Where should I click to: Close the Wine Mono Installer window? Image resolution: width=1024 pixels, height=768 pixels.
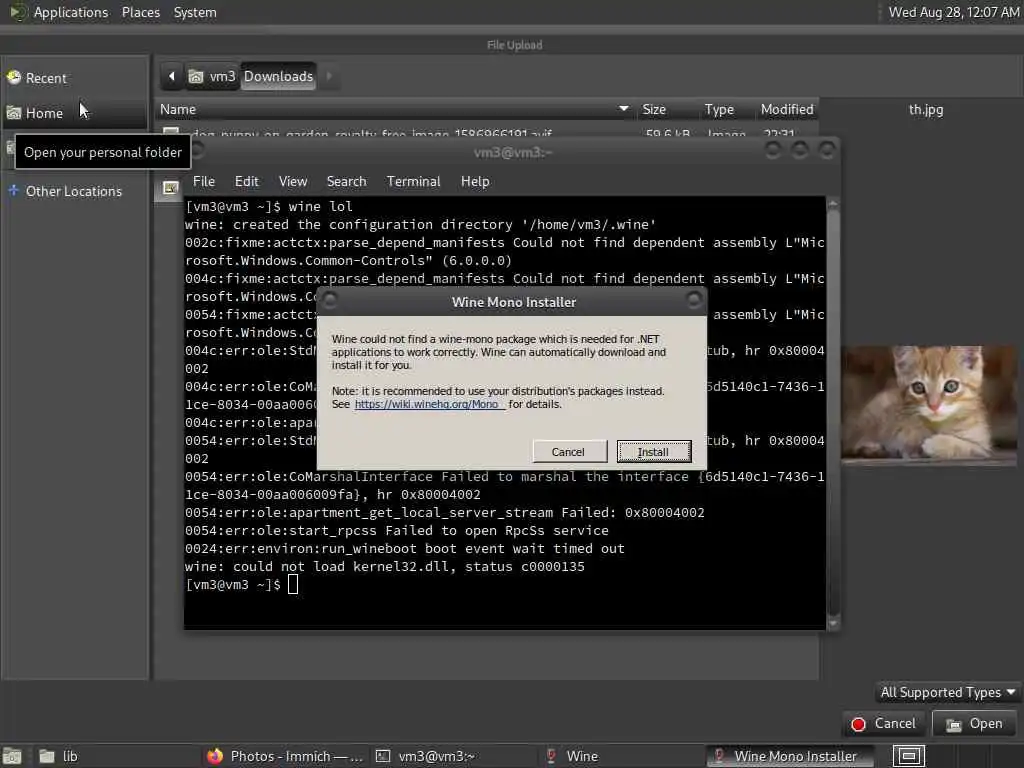(x=694, y=300)
